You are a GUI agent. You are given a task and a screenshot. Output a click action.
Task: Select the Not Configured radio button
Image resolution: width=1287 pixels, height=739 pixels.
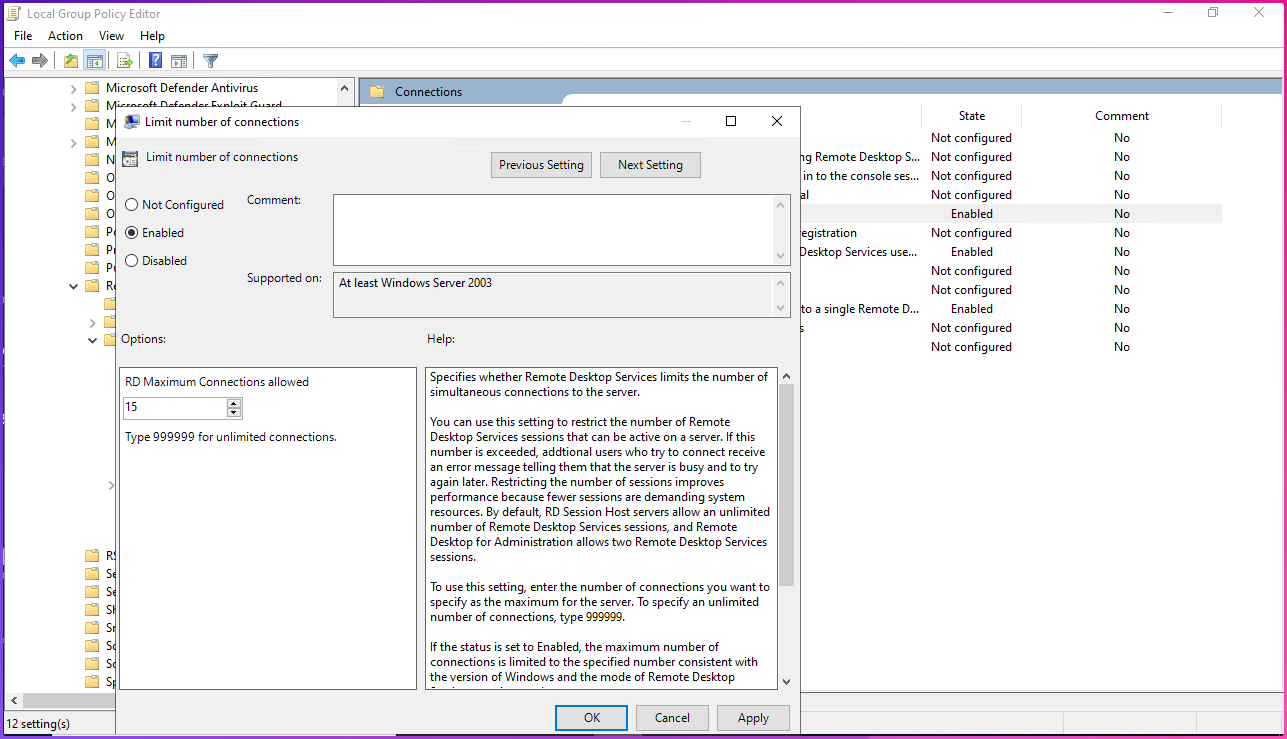tap(132, 205)
